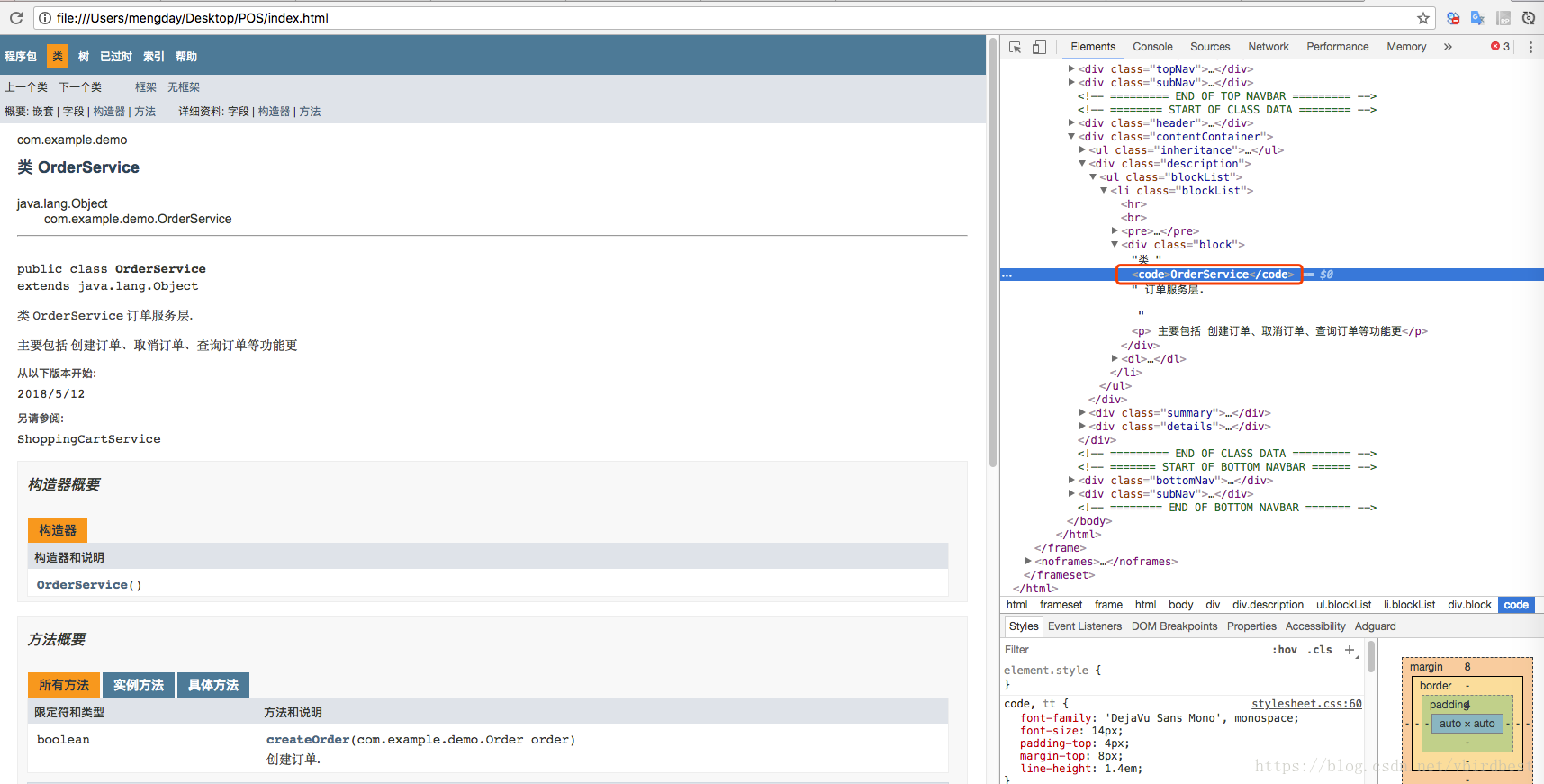Click the plus icon to add style rule

click(1349, 650)
